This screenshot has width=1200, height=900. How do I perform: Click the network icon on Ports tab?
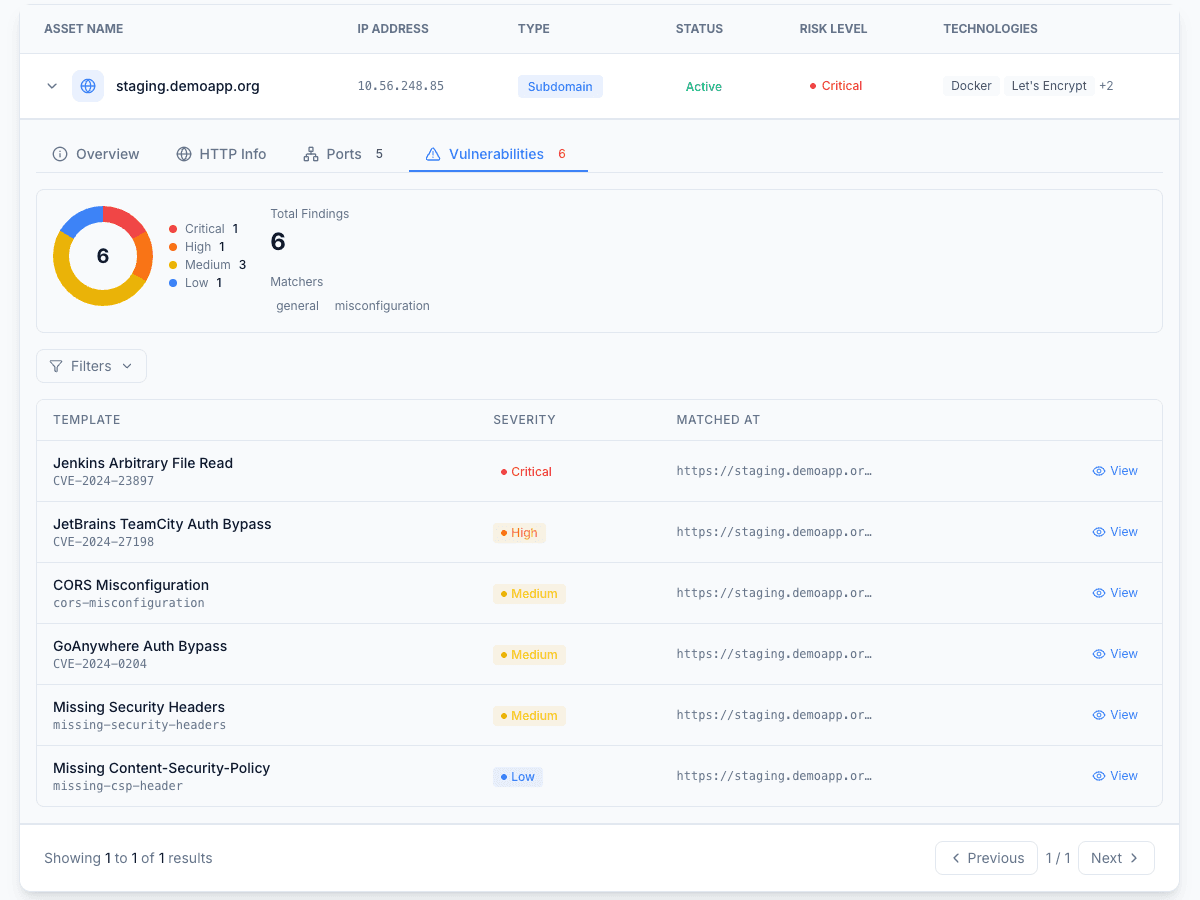pos(311,154)
